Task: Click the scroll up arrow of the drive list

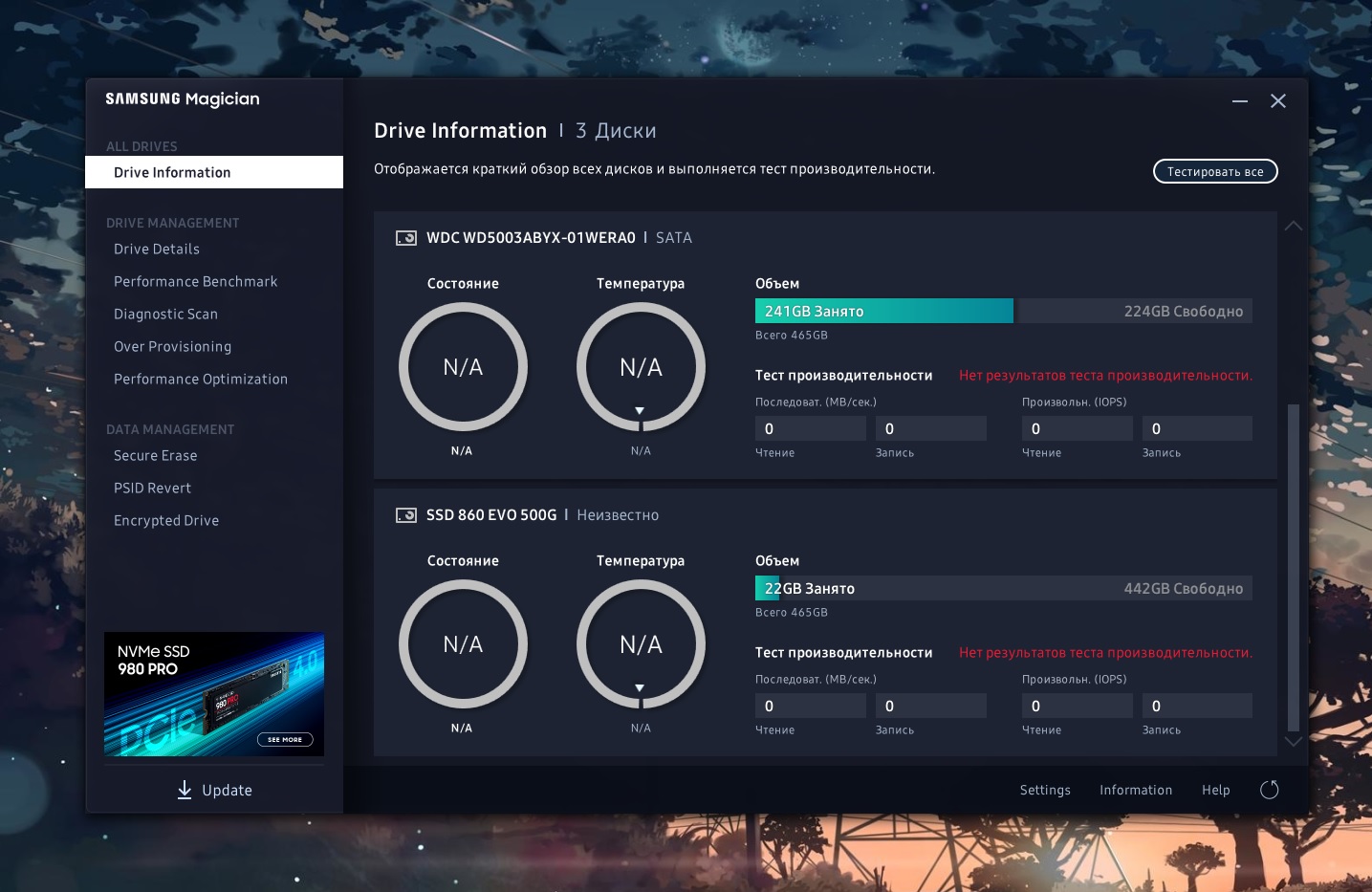Action: coord(1294,226)
